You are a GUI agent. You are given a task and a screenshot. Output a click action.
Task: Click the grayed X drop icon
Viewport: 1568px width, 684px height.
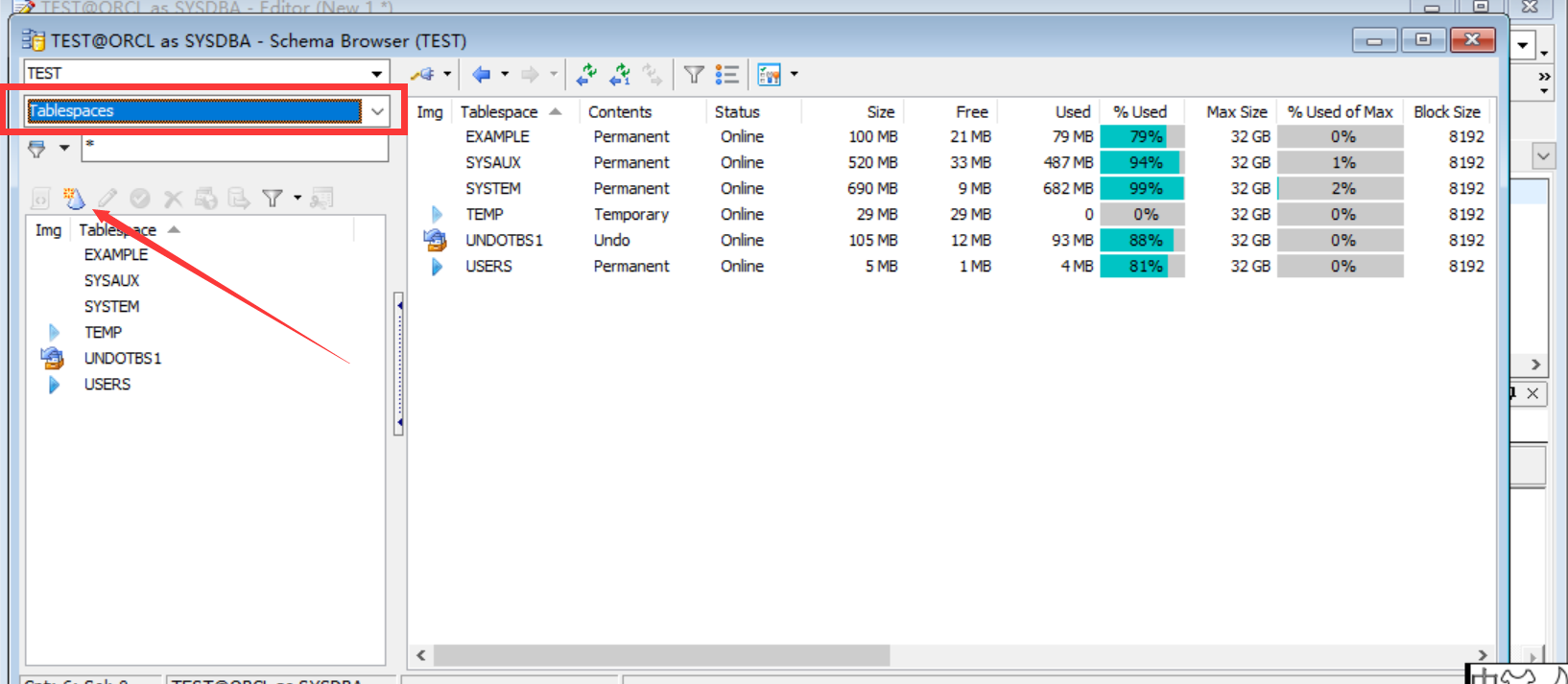173,199
